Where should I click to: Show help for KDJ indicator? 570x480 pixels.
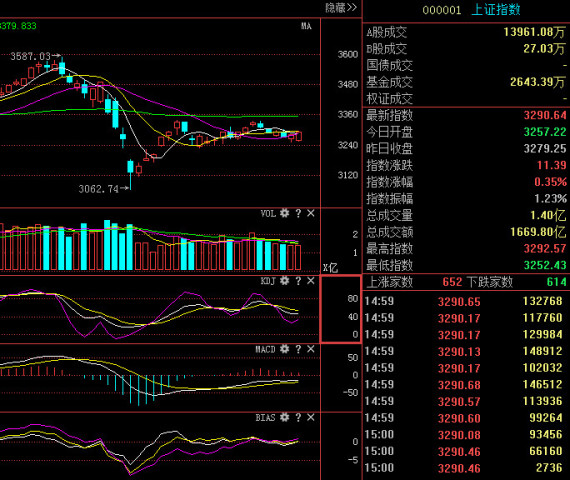[298, 281]
